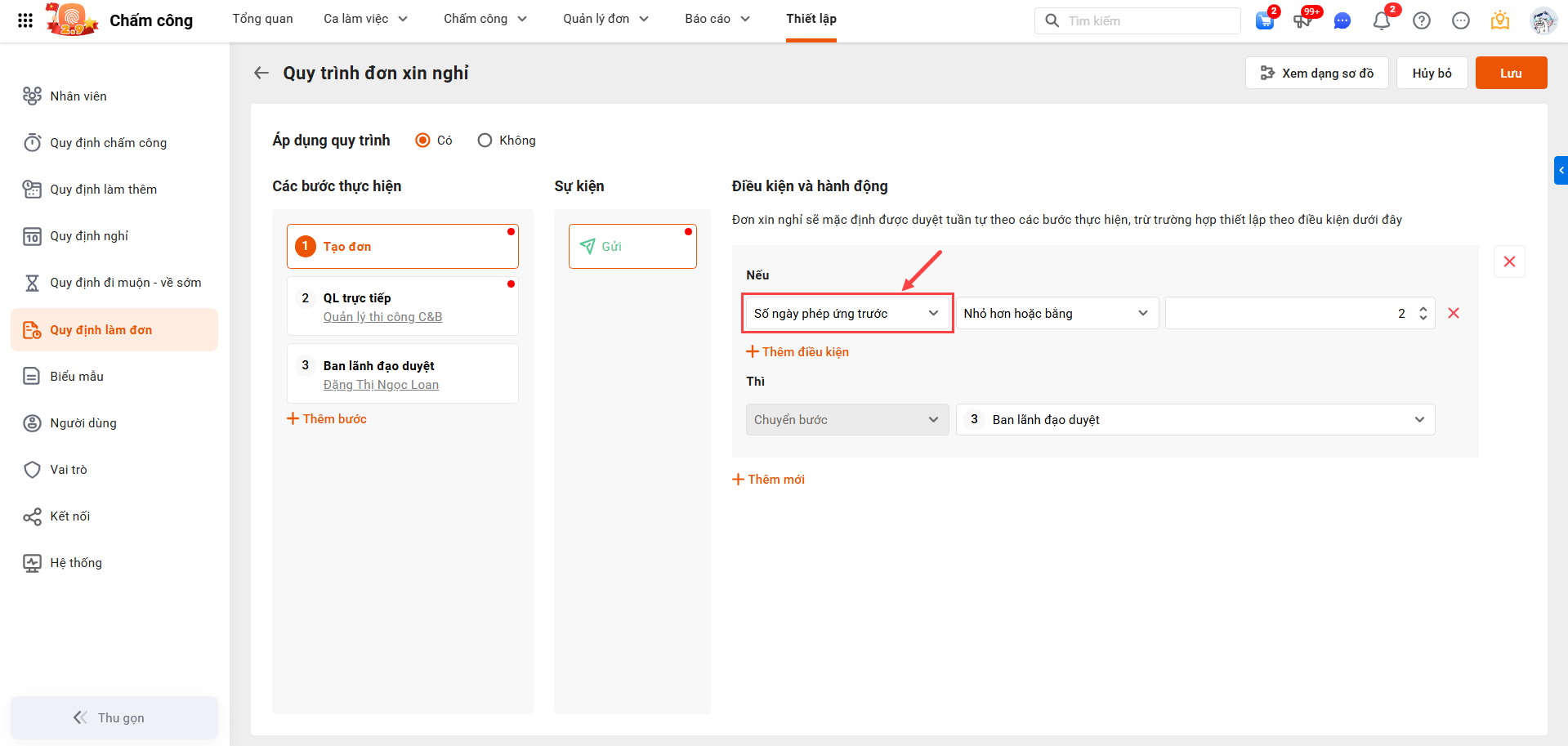
Task: Open the app launcher grid icon
Action: click(25, 20)
